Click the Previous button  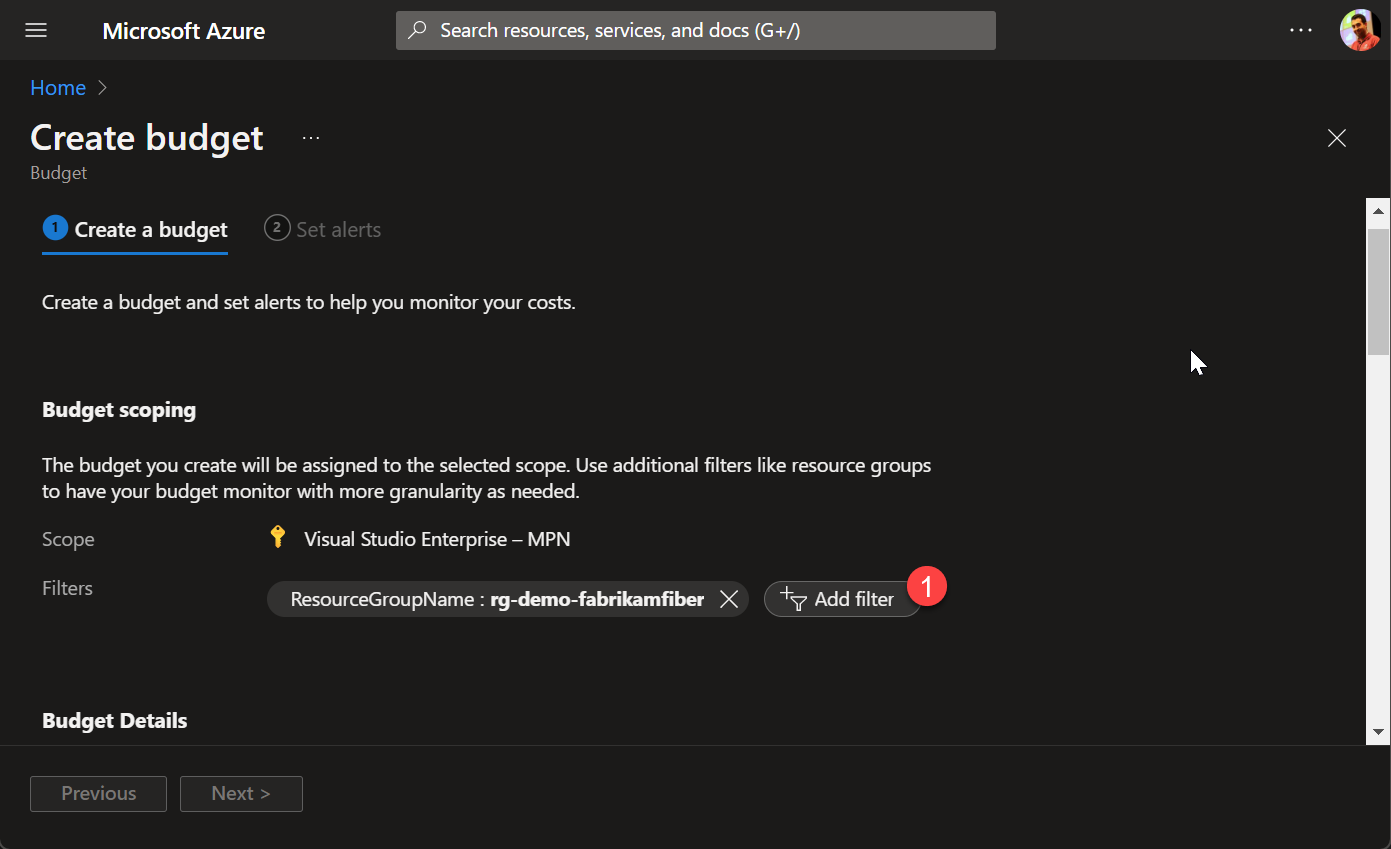(98, 793)
